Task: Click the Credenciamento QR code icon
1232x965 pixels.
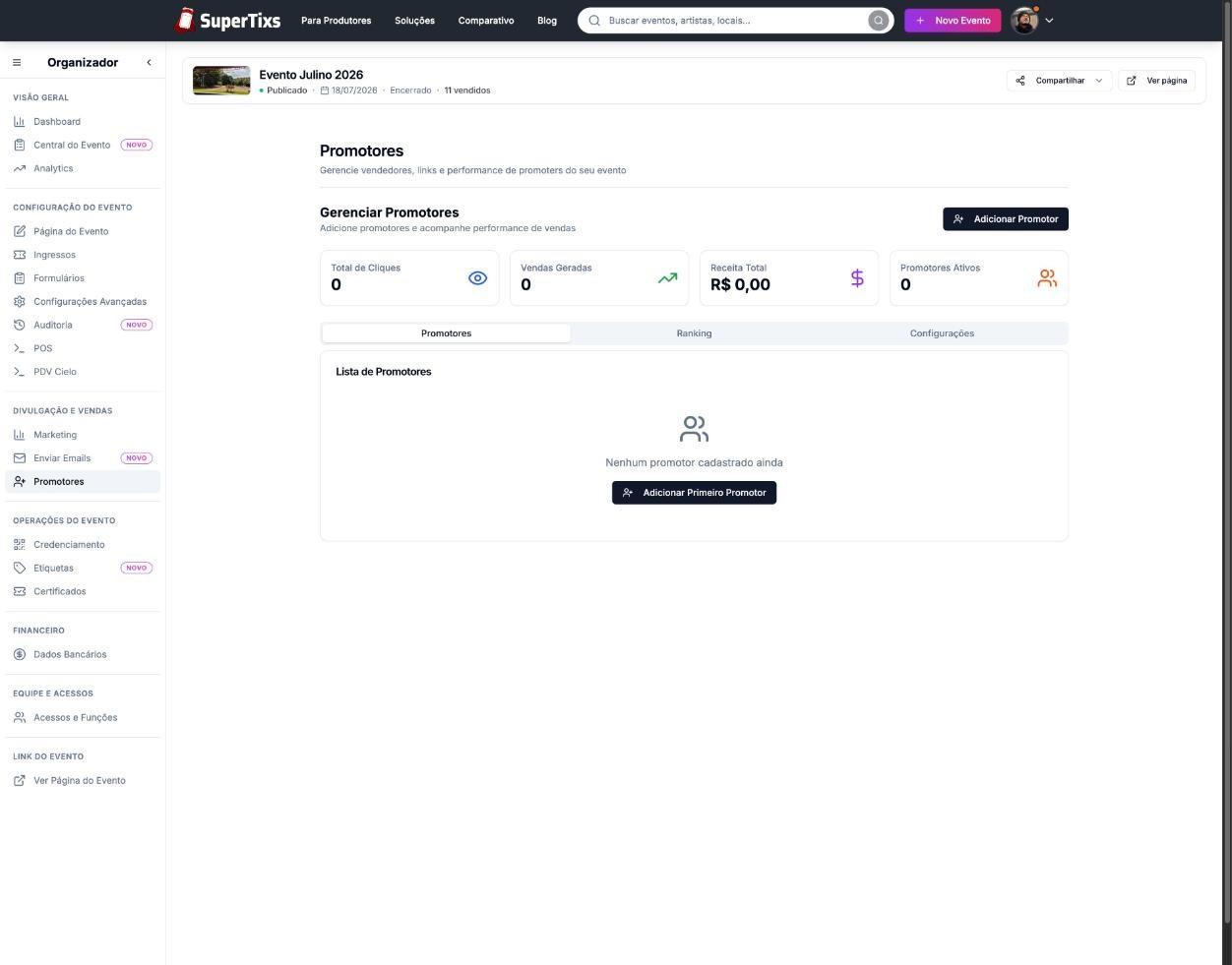Action: [20, 544]
